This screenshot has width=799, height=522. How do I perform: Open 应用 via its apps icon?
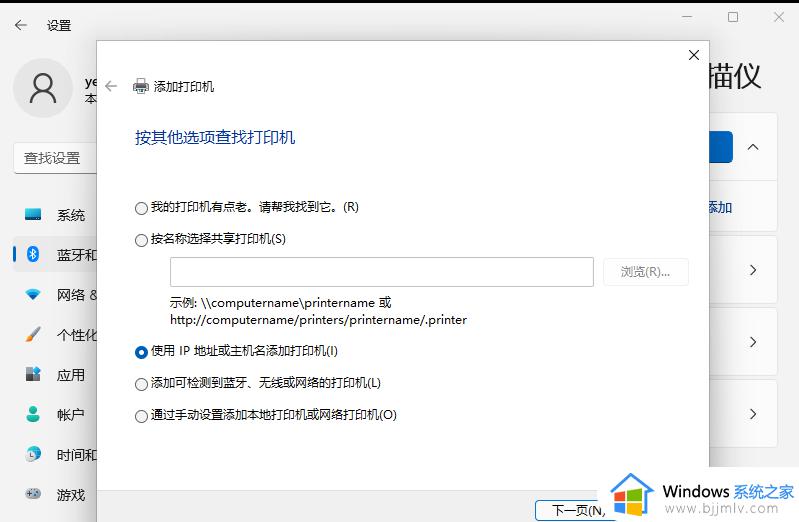click(33, 374)
